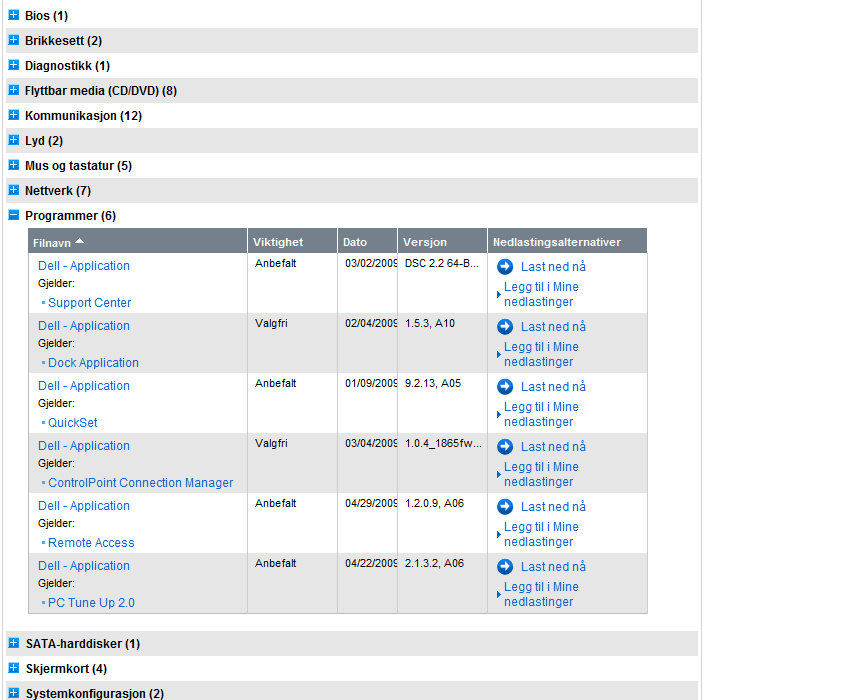The width and height of the screenshot is (864, 700).
Task: Add QuickSet to Mine nedlastinger
Action: [541, 414]
